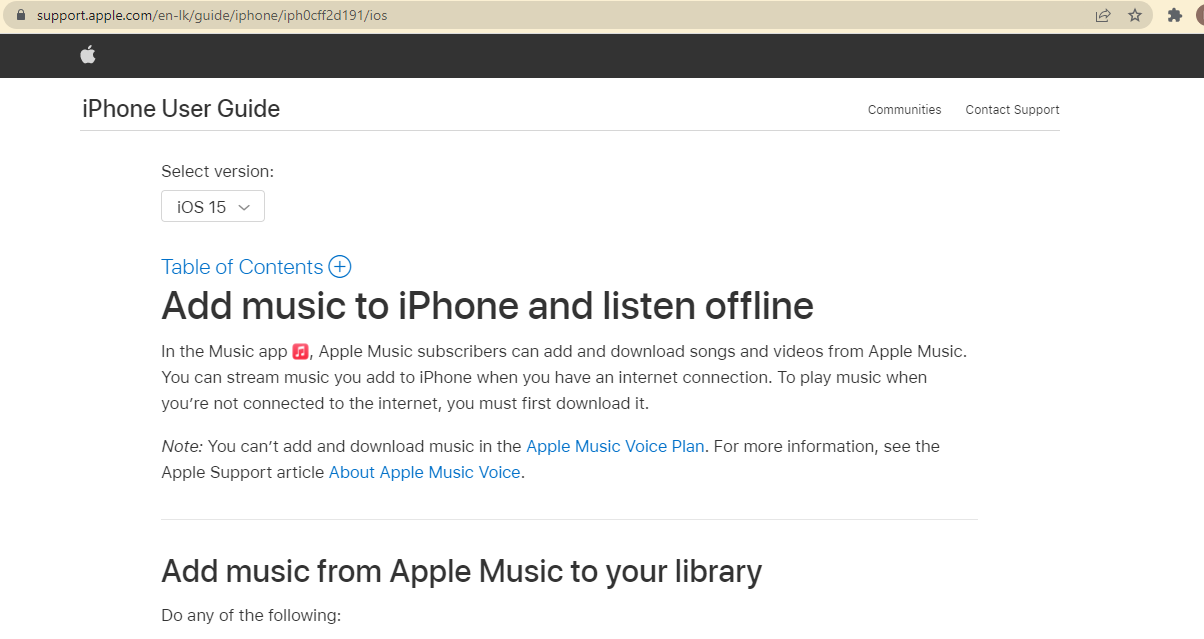The width and height of the screenshot is (1204, 639).
Task: Click the 'Select version:' label
Action: pyautogui.click(x=217, y=171)
